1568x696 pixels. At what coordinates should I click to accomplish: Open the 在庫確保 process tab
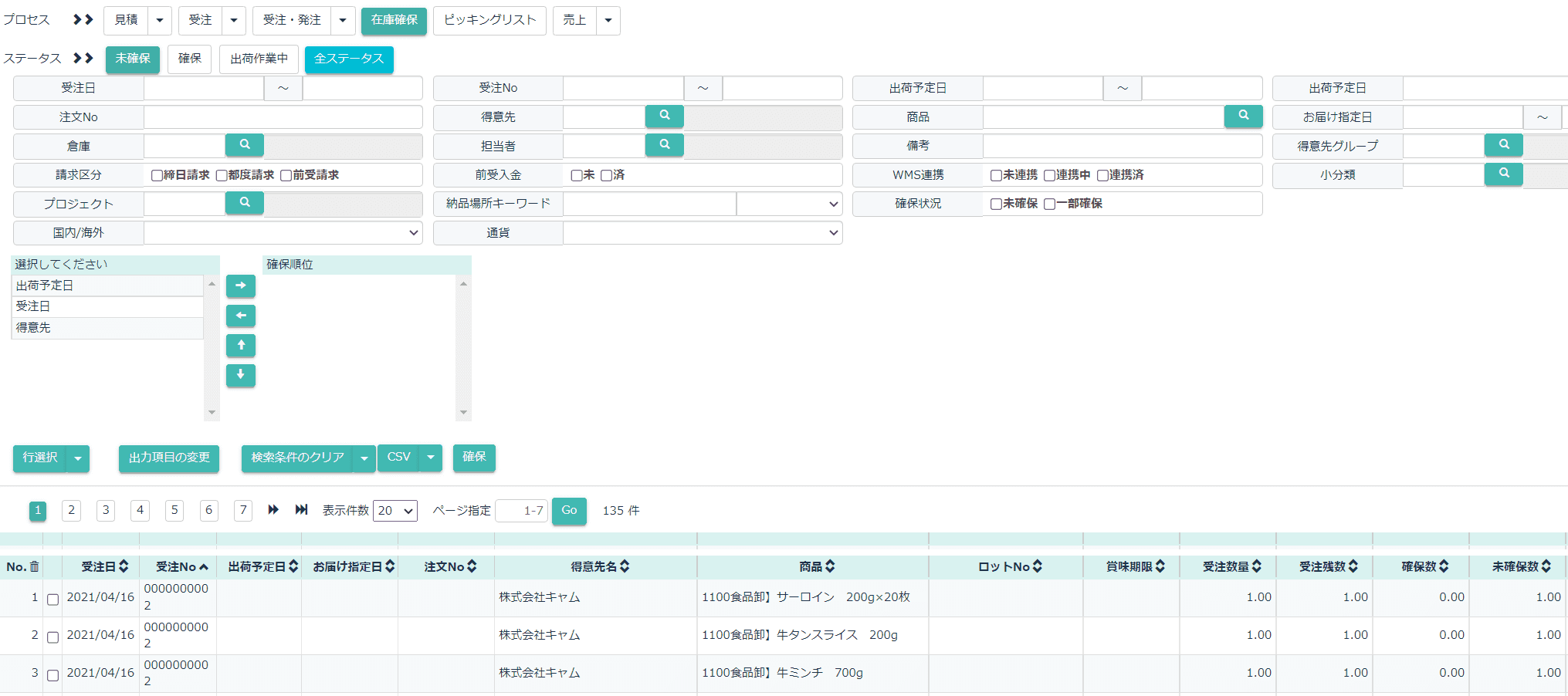coord(394,20)
